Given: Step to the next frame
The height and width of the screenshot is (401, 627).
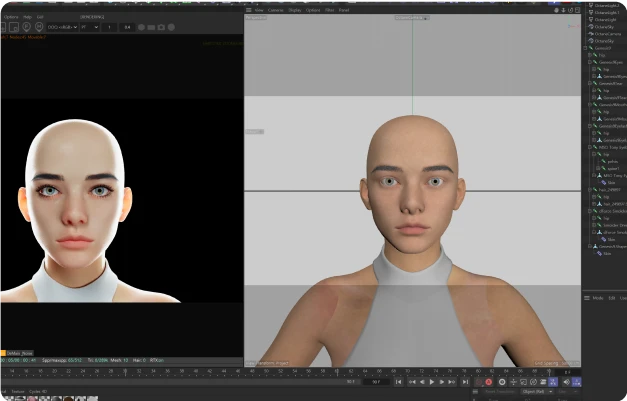Looking at the screenshot, I should [x=441, y=382].
